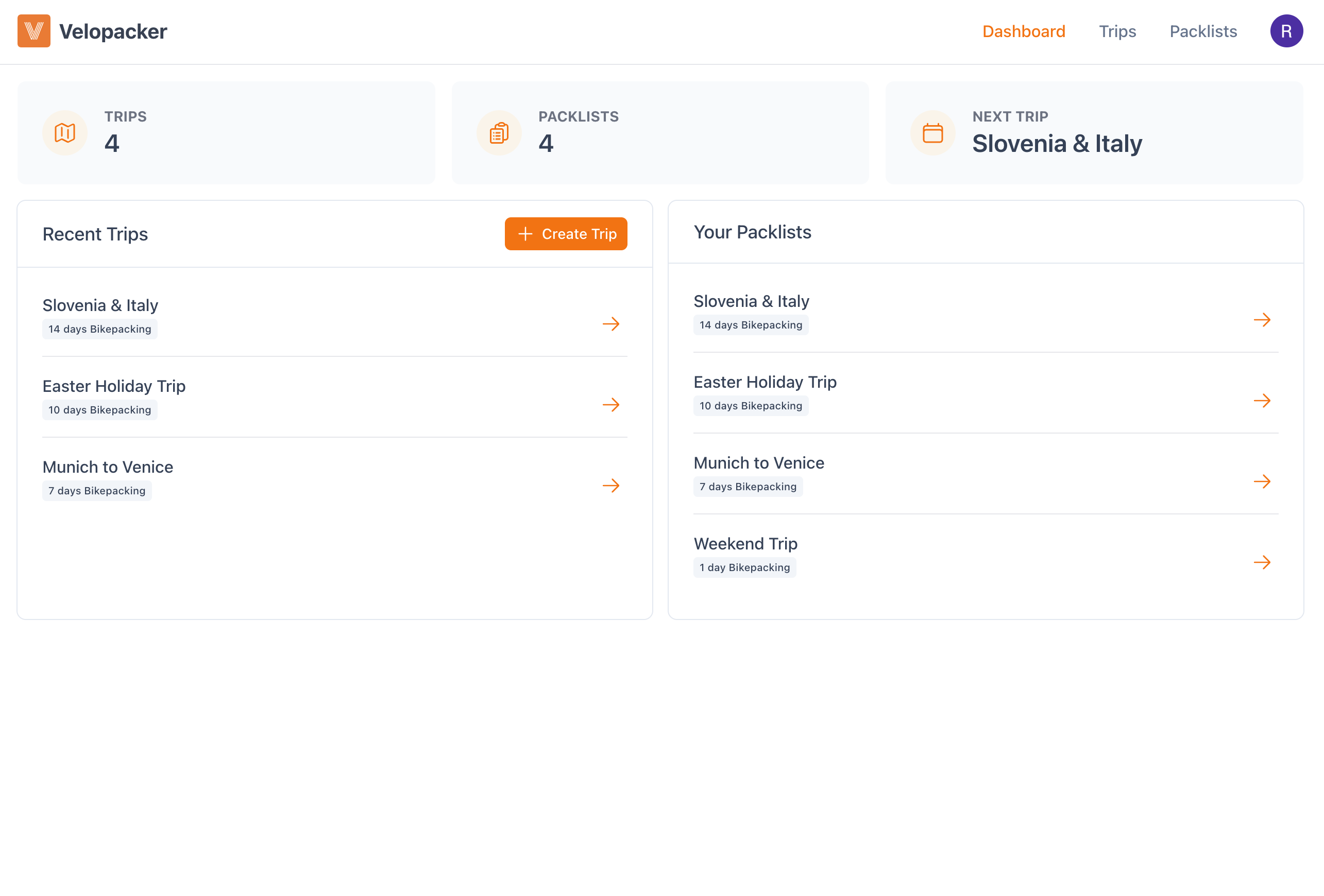Screen dimensions: 1324x896
Task: Open the Weekend Trip packlist via its arrow
Action: (x=1263, y=562)
